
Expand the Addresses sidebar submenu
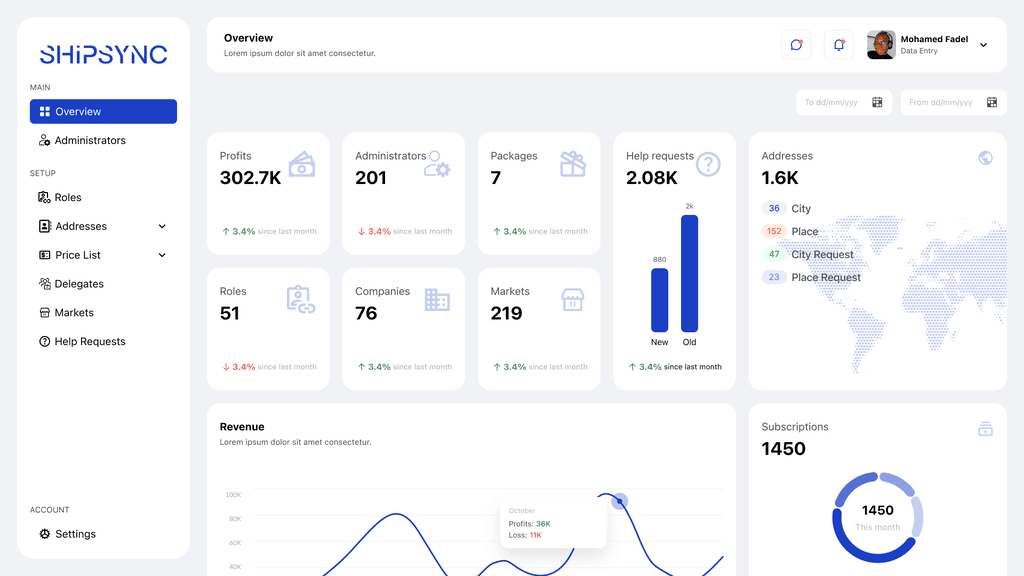pyautogui.click(x=162, y=227)
